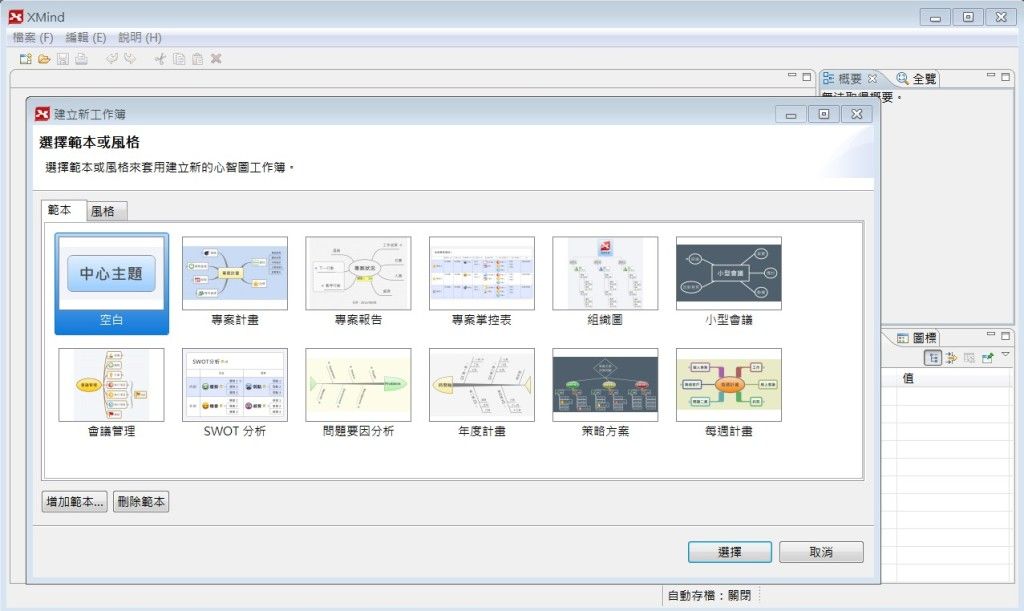Select the 圖標 panel tab
Screen dimensions: 1024x611
[x=917, y=337]
